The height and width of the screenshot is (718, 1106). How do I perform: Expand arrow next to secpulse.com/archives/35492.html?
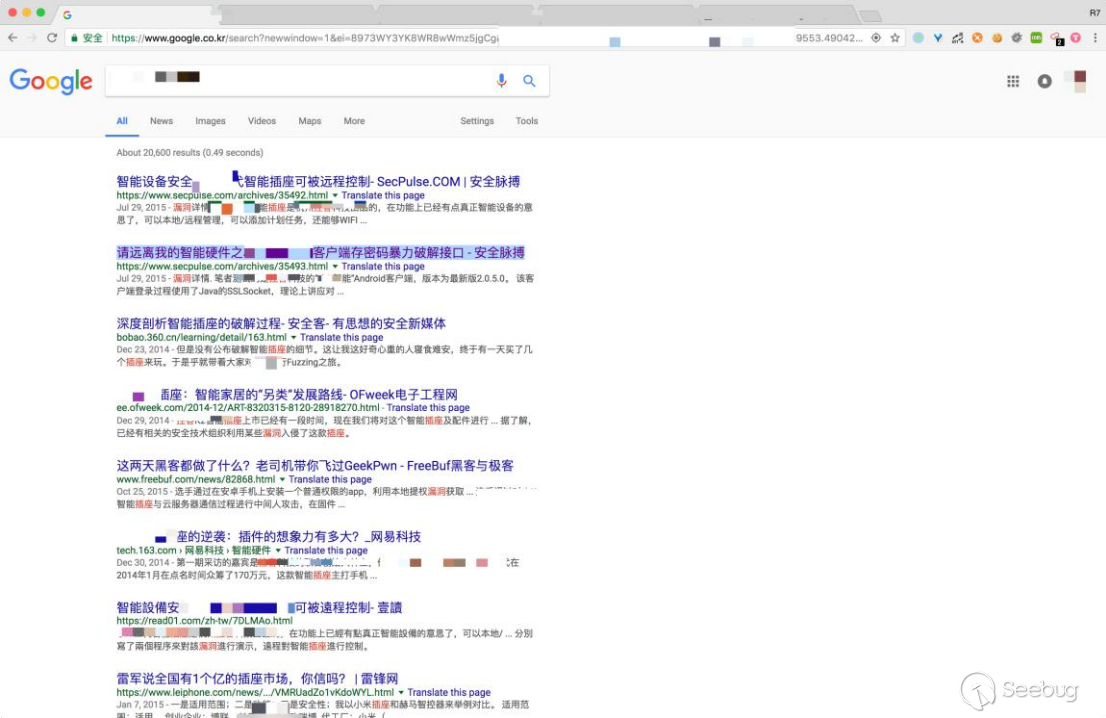(335, 195)
